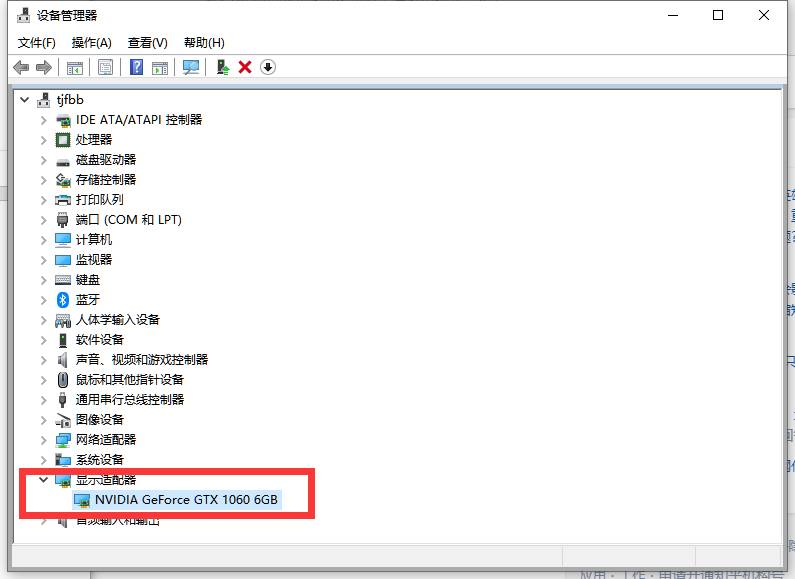
Task: Select the 打印队列 label
Action: (x=100, y=200)
